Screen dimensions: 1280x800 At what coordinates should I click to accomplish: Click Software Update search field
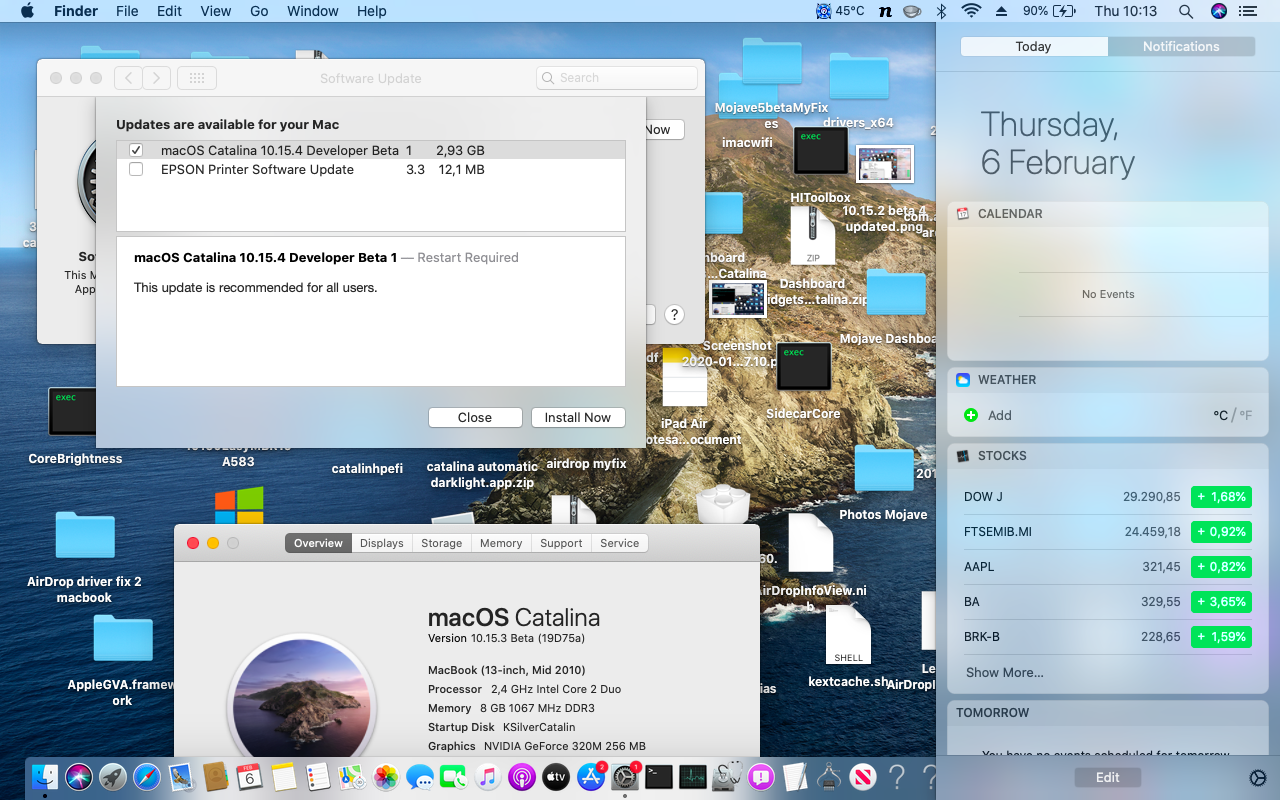pos(617,78)
